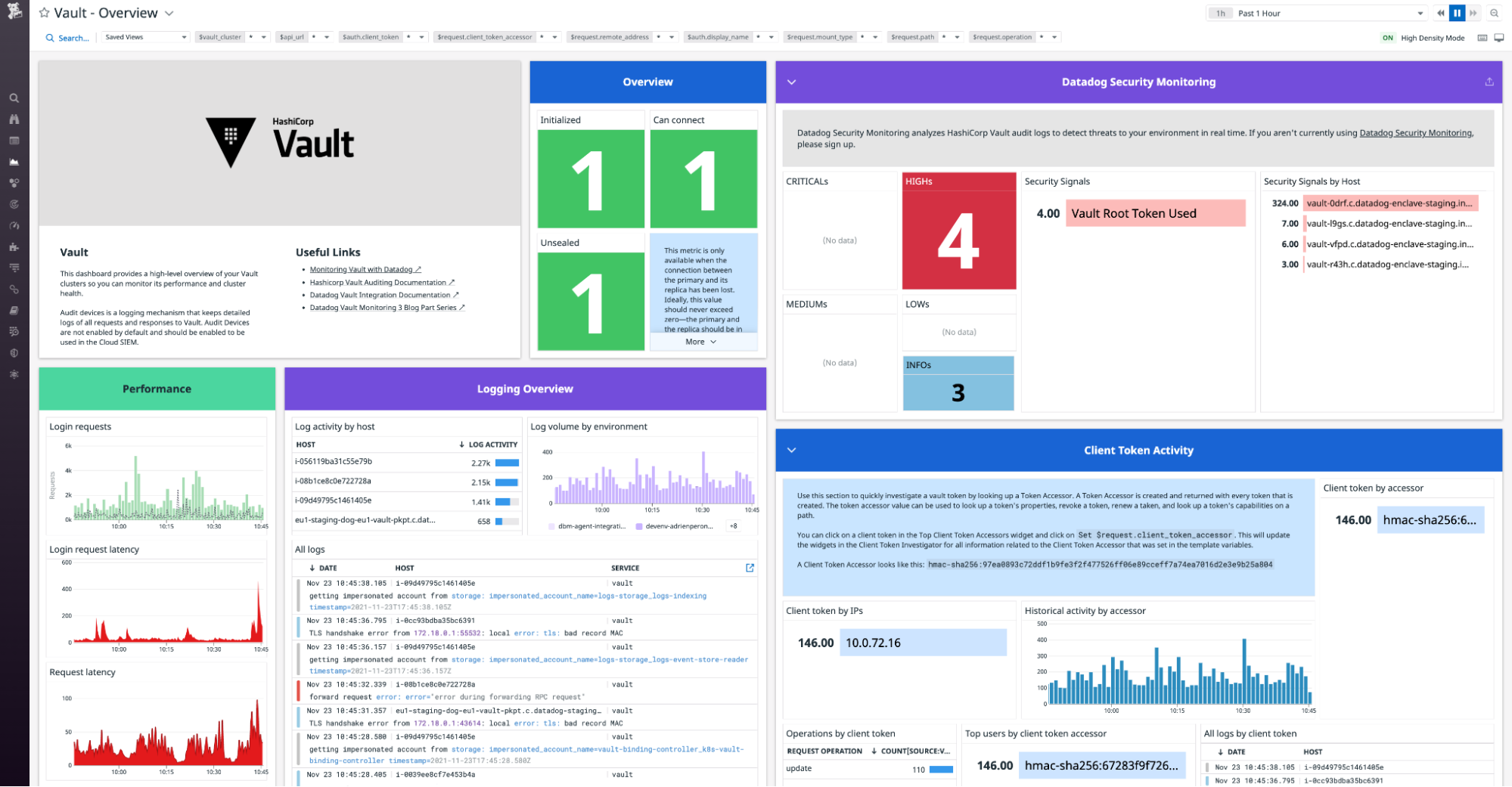Open keyboard shortcuts icon beside High Density Mode
The image size is (1512, 787).
1482,37
